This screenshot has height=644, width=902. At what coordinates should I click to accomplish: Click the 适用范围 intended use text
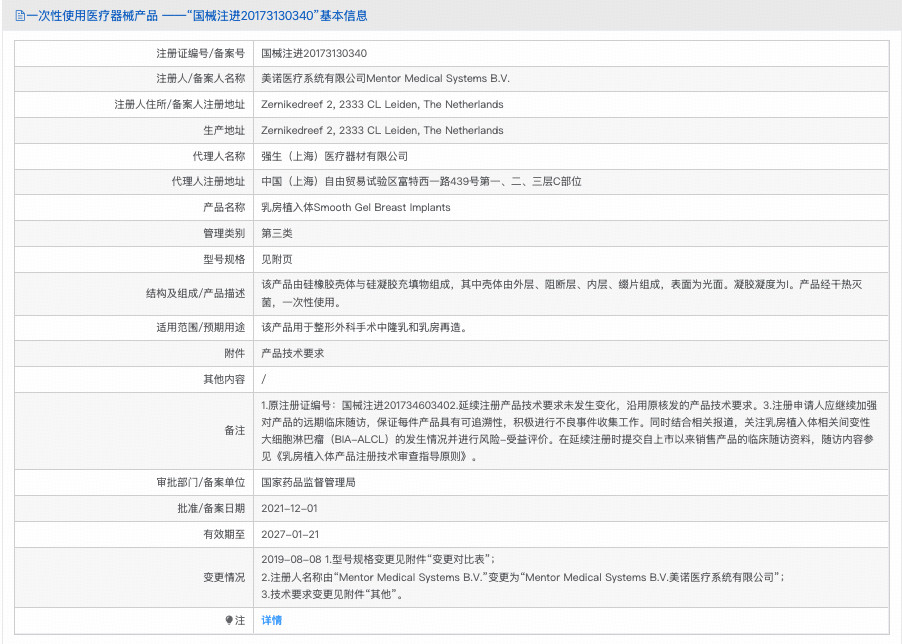tap(363, 327)
